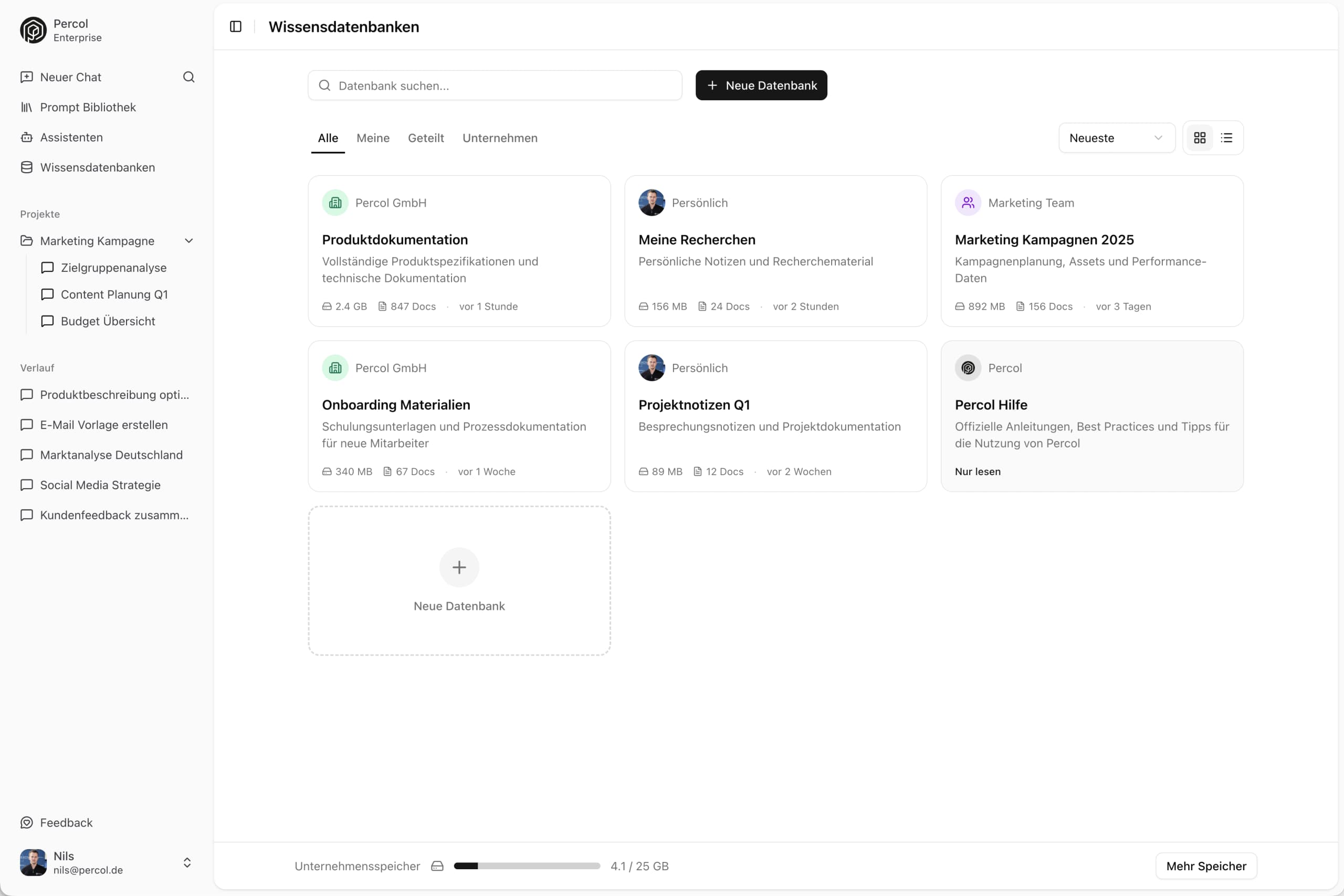Click the Feedback icon at the sidebar bottom

coord(26,823)
